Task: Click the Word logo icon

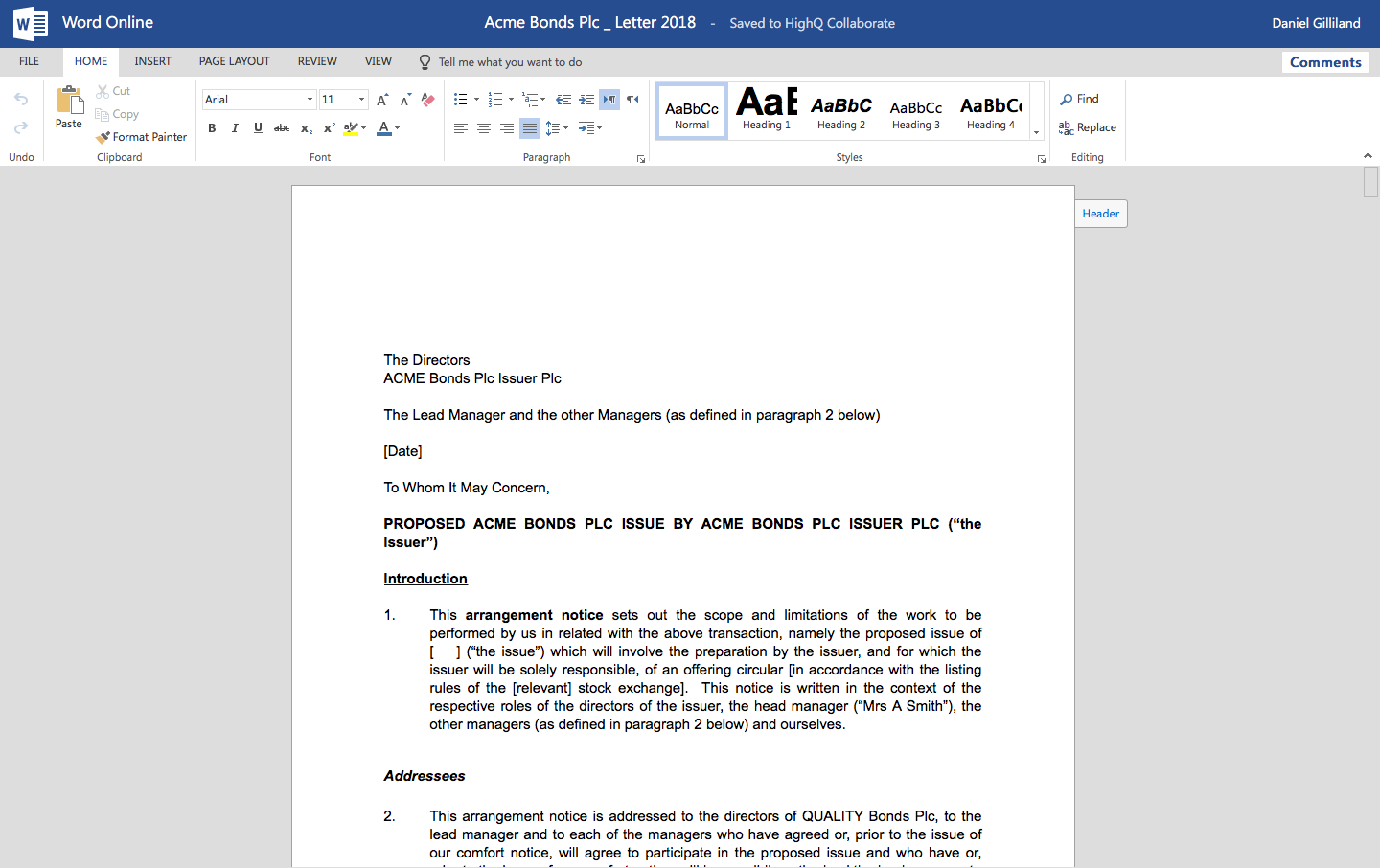Action: [x=31, y=23]
